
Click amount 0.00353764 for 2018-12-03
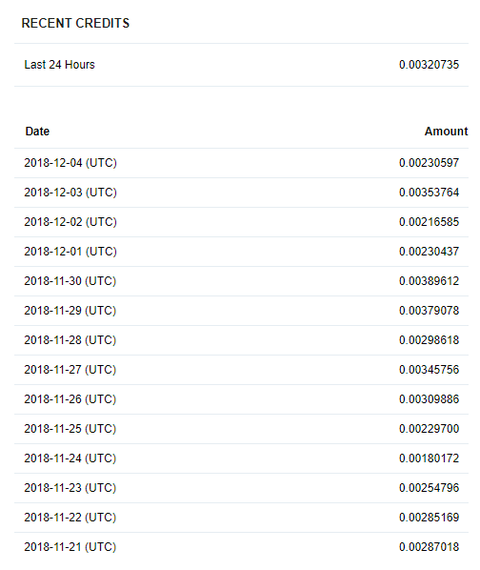point(429,192)
